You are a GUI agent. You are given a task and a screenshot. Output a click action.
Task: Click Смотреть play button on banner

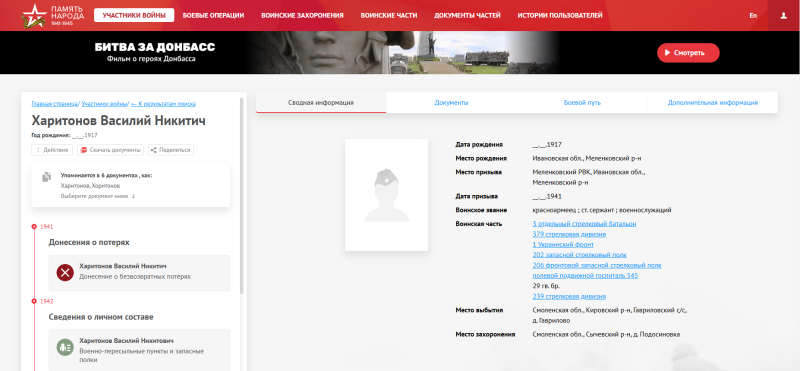(688, 53)
